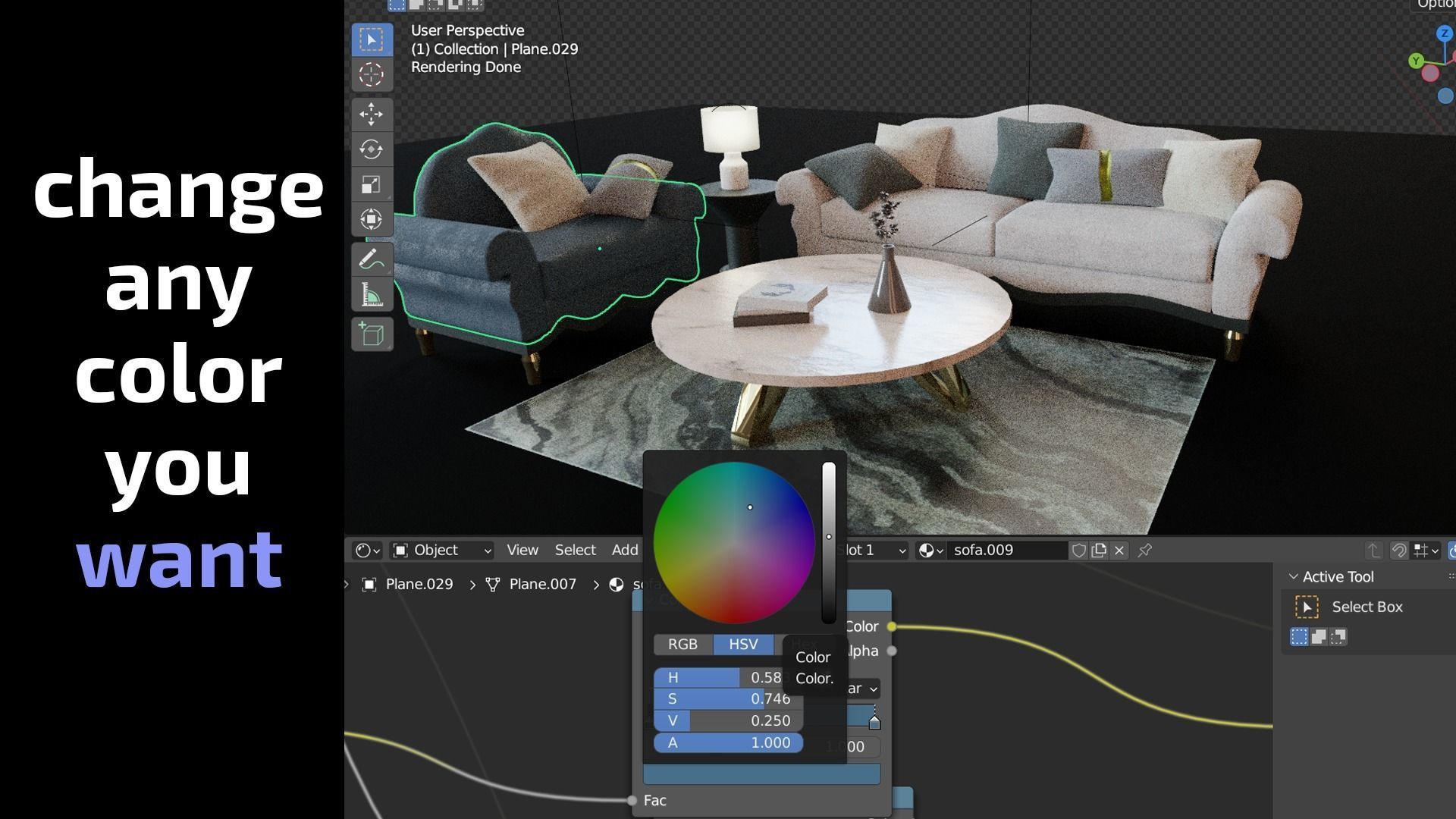The width and height of the screenshot is (1456, 819).
Task: Open the Select menu in node editor
Action: (x=575, y=551)
